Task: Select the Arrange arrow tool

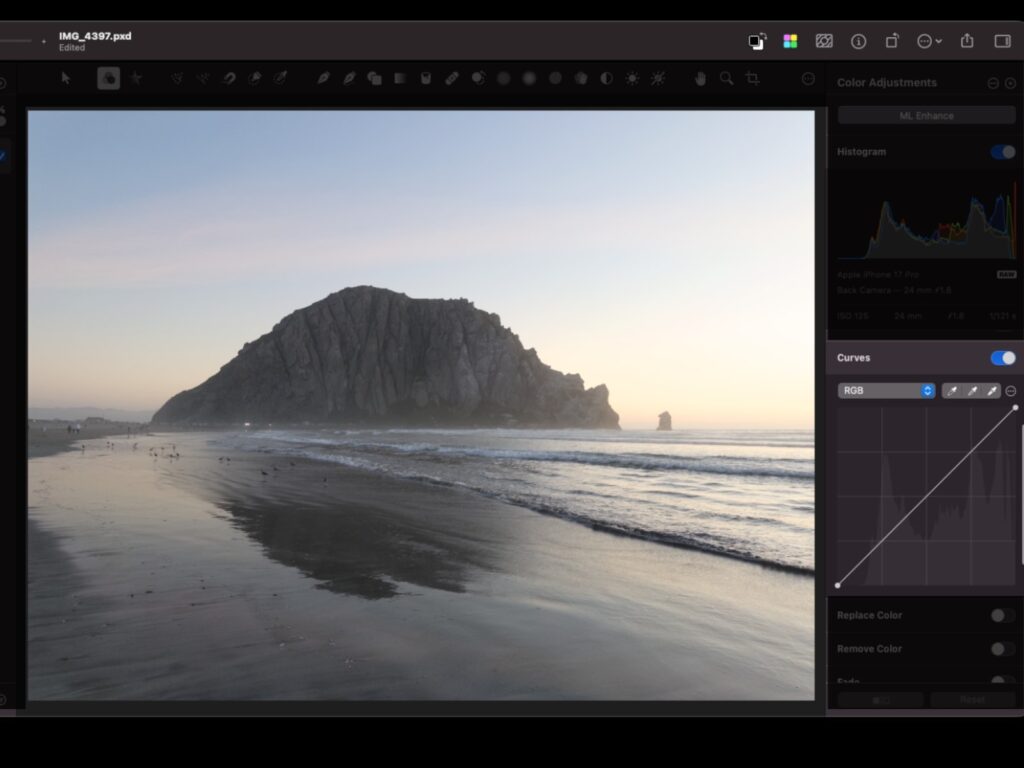Action: (x=66, y=78)
